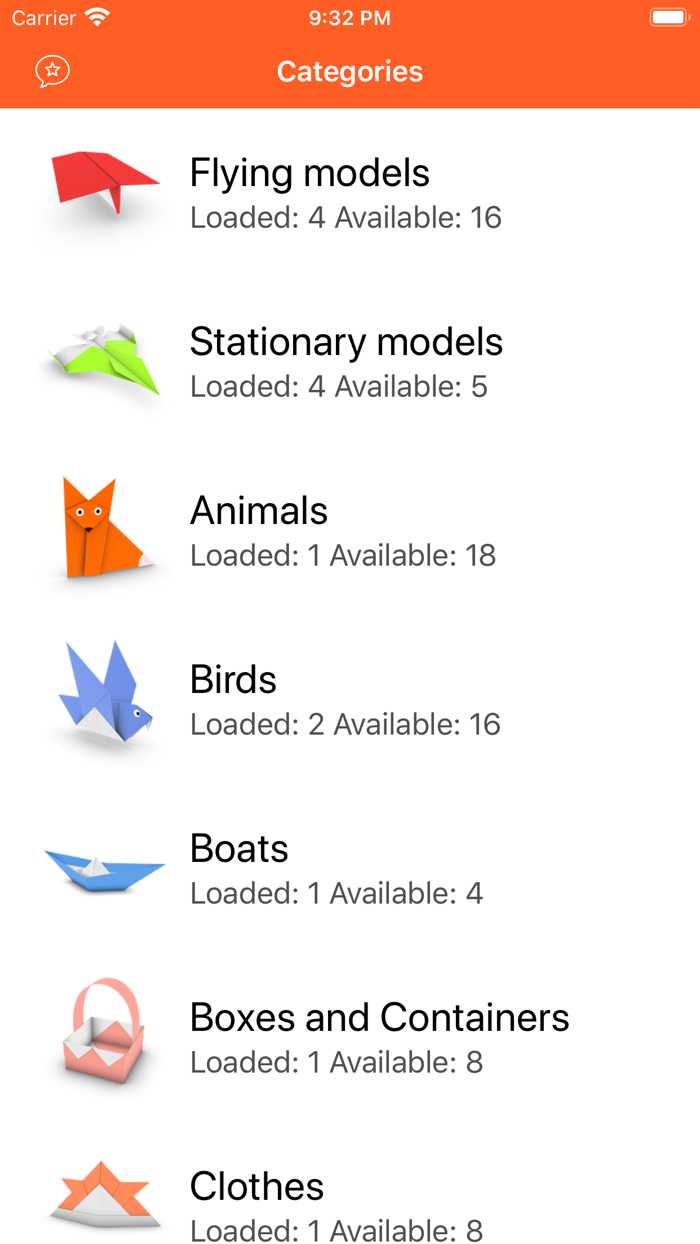700x1244 pixels.
Task: Tap "Loaded: 1 Available: 18" under Animals
Action: click(x=343, y=556)
